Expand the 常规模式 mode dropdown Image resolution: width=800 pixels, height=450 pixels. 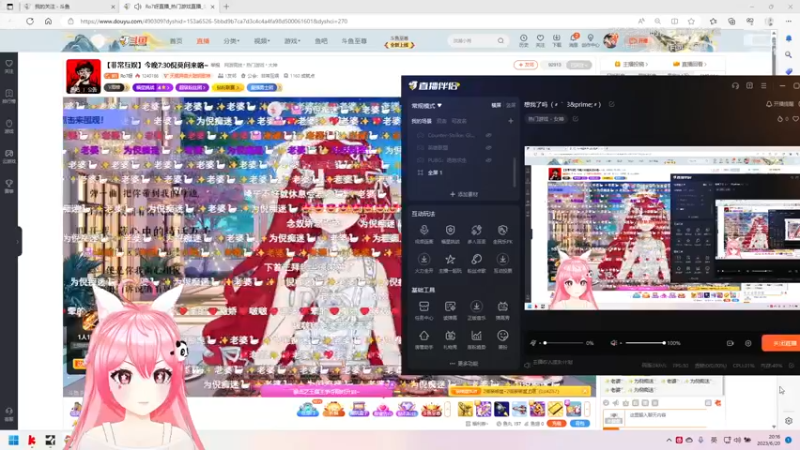[427, 106]
